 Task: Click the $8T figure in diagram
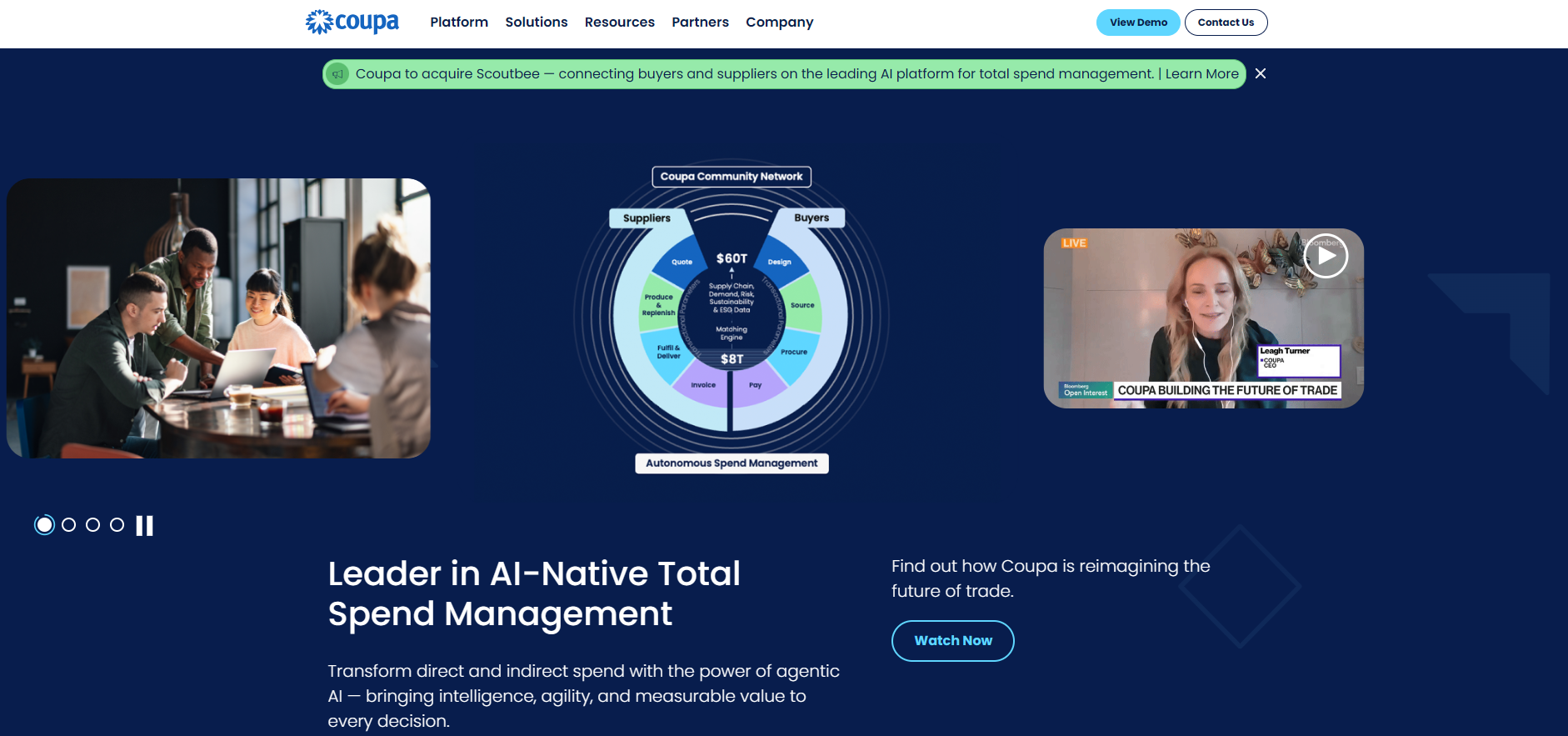point(732,359)
